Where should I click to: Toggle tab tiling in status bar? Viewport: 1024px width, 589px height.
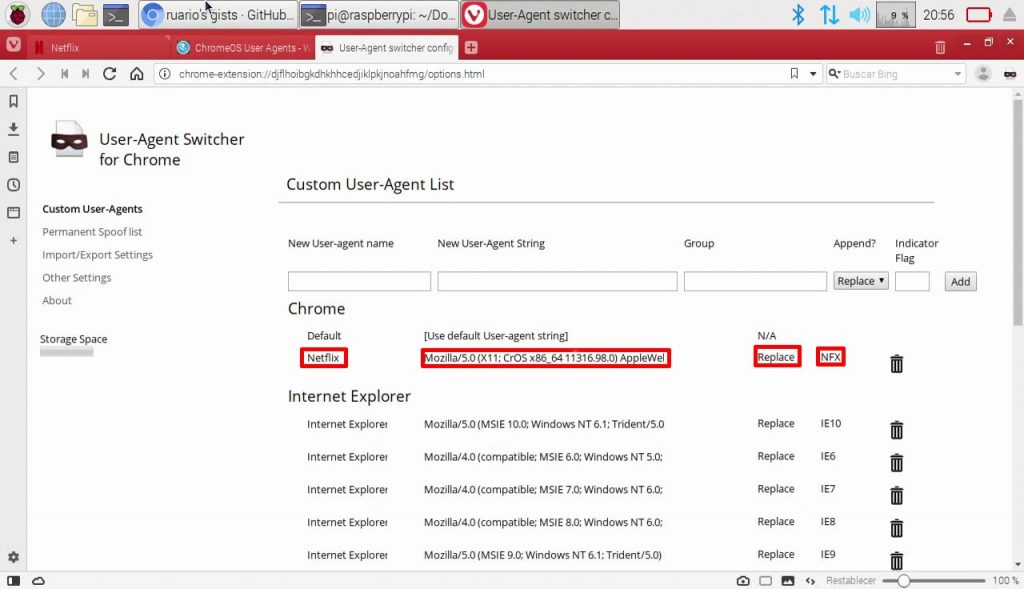coord(765,581)
